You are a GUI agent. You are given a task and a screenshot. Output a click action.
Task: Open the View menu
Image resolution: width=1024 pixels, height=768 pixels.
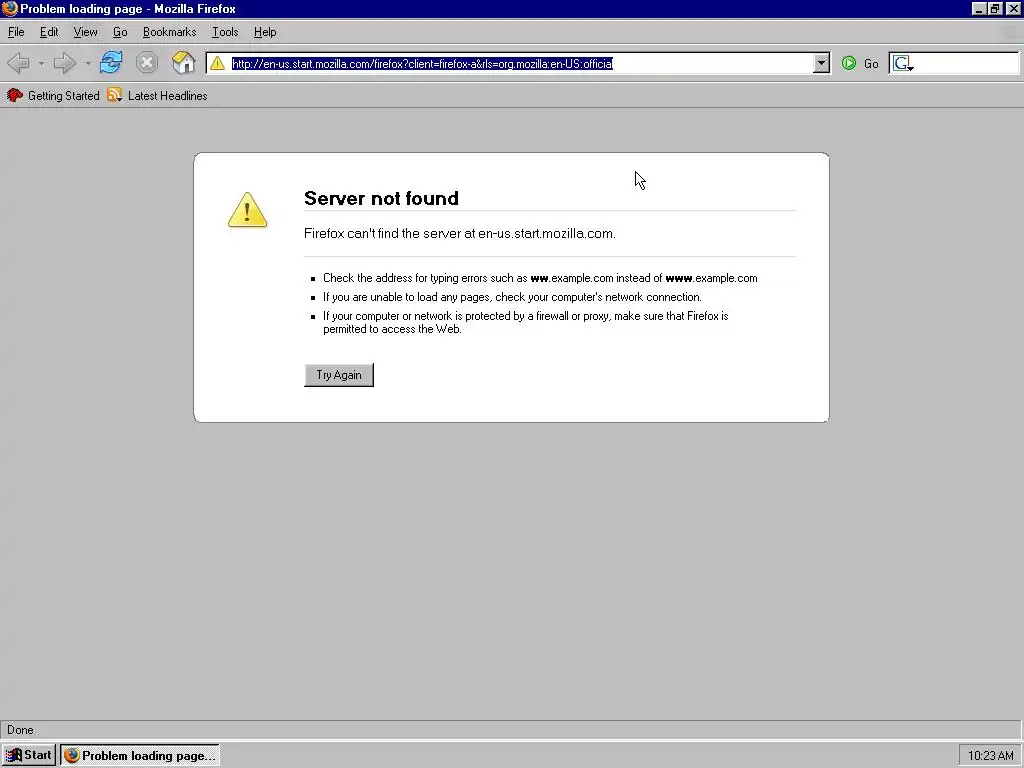pyautogui.click(x=86, y=32)
